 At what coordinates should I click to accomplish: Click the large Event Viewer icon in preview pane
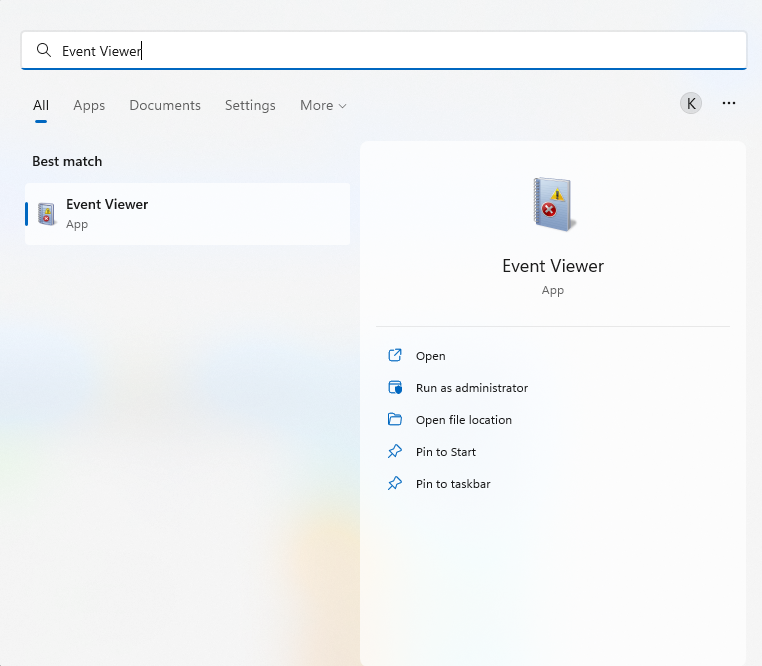click(x=551, y=204)
